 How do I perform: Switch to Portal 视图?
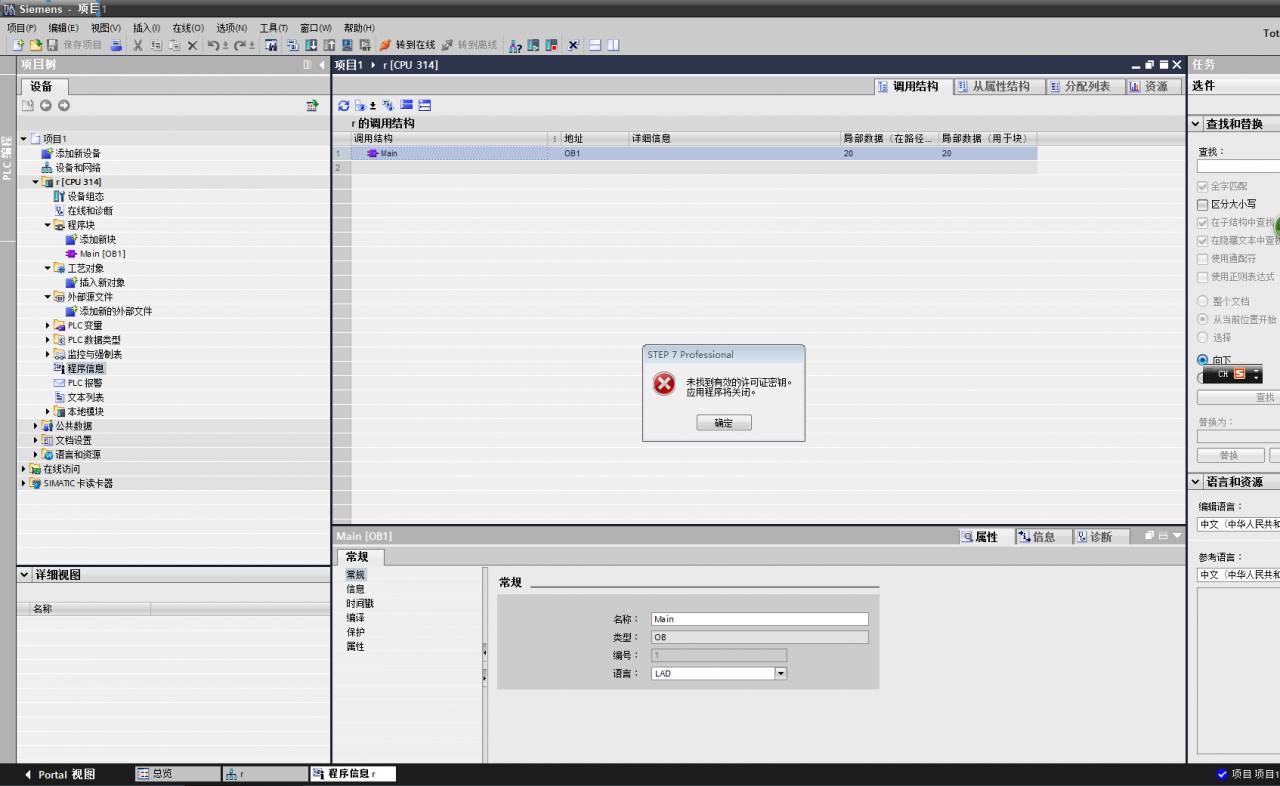60,774
